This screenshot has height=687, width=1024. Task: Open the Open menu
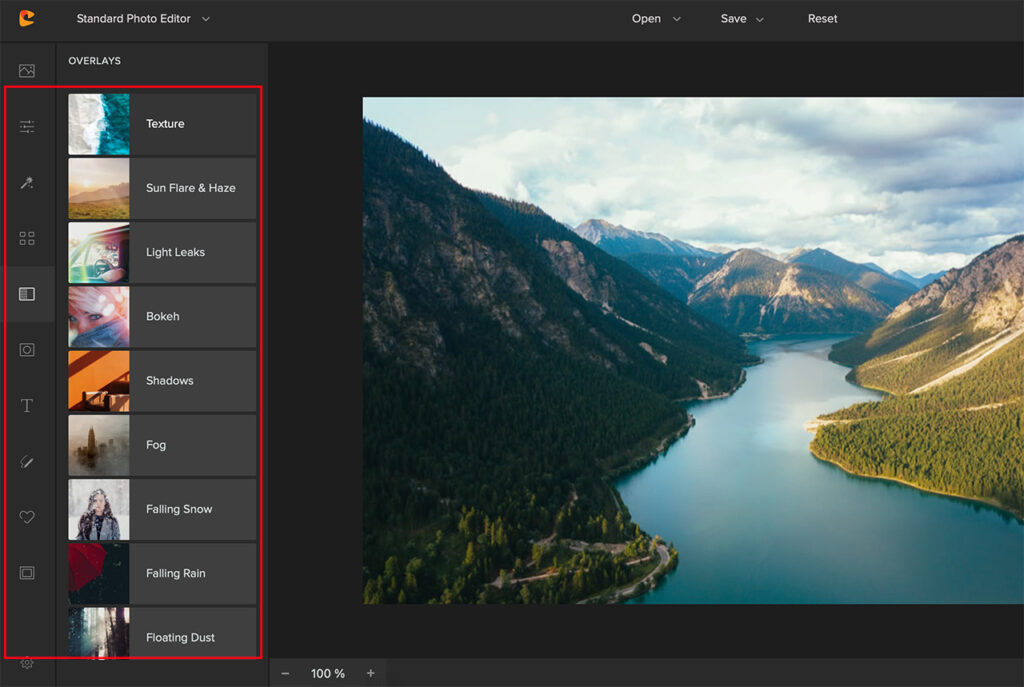(x=646, y=19)
